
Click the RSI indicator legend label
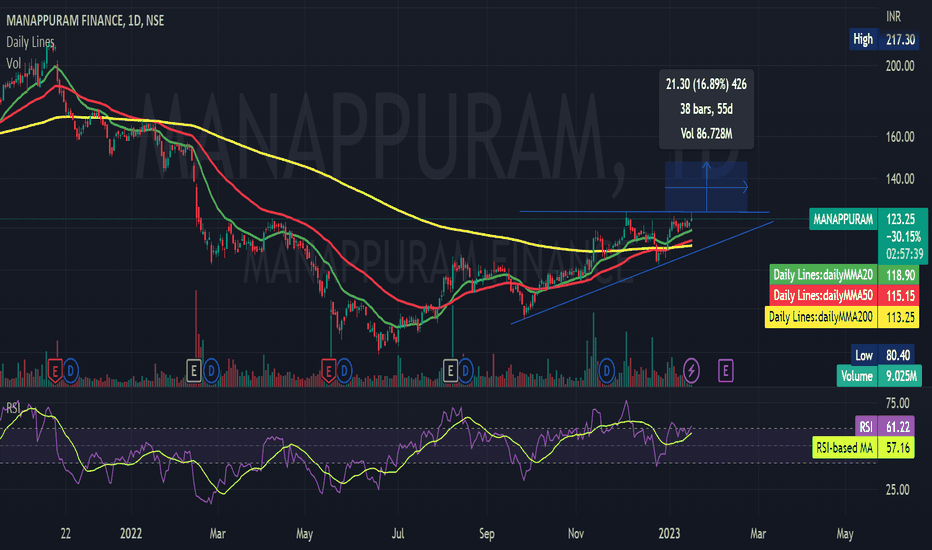pyautogui.click(x=13, y=408)
